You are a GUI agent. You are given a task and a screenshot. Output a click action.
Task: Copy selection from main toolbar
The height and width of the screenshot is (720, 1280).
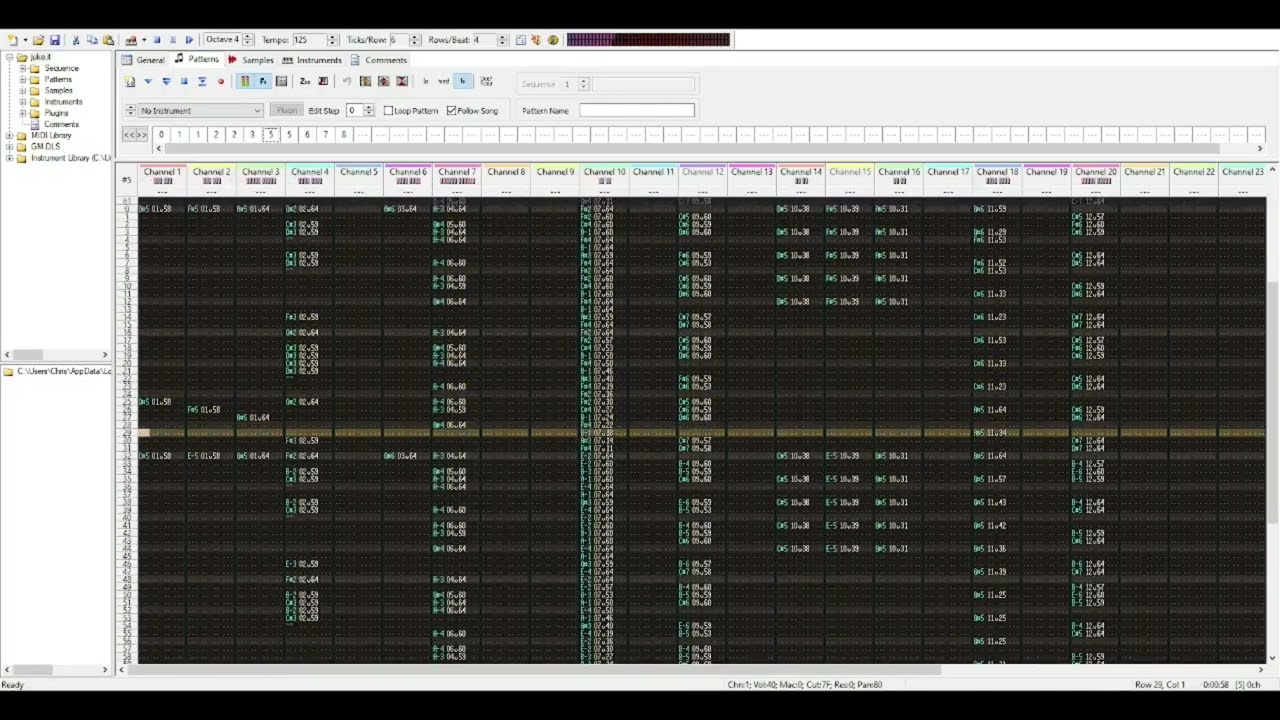click(x=92, y=40)
